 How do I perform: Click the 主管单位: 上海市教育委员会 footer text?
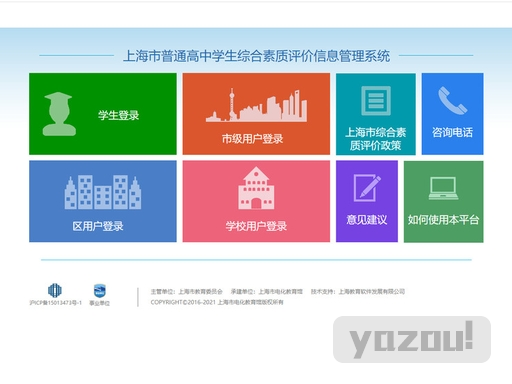(186, 292)
